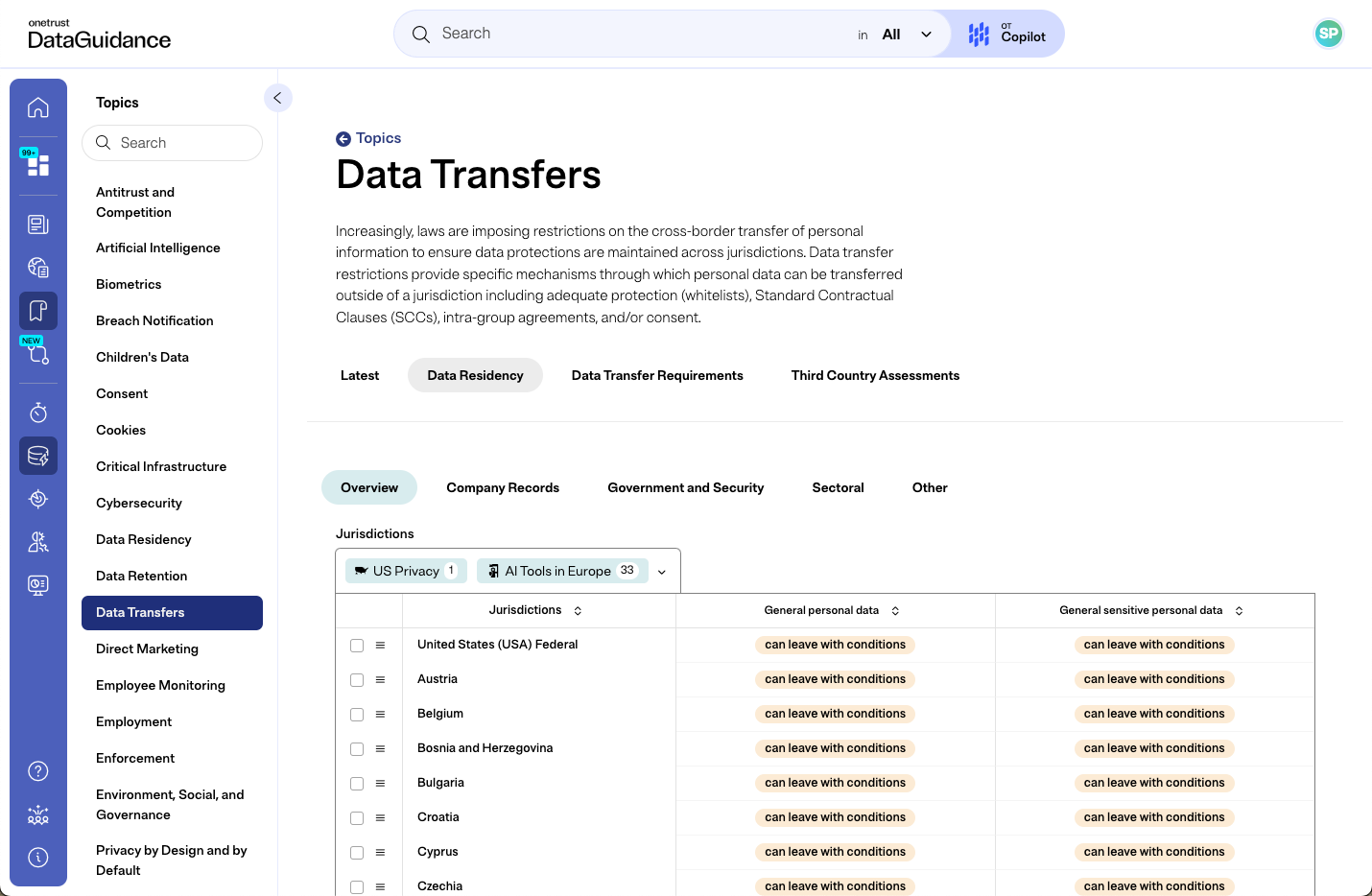1372x896 pixels.
Task: Select the bookmarks icon in the left sidebar
Action: [38, 310]
